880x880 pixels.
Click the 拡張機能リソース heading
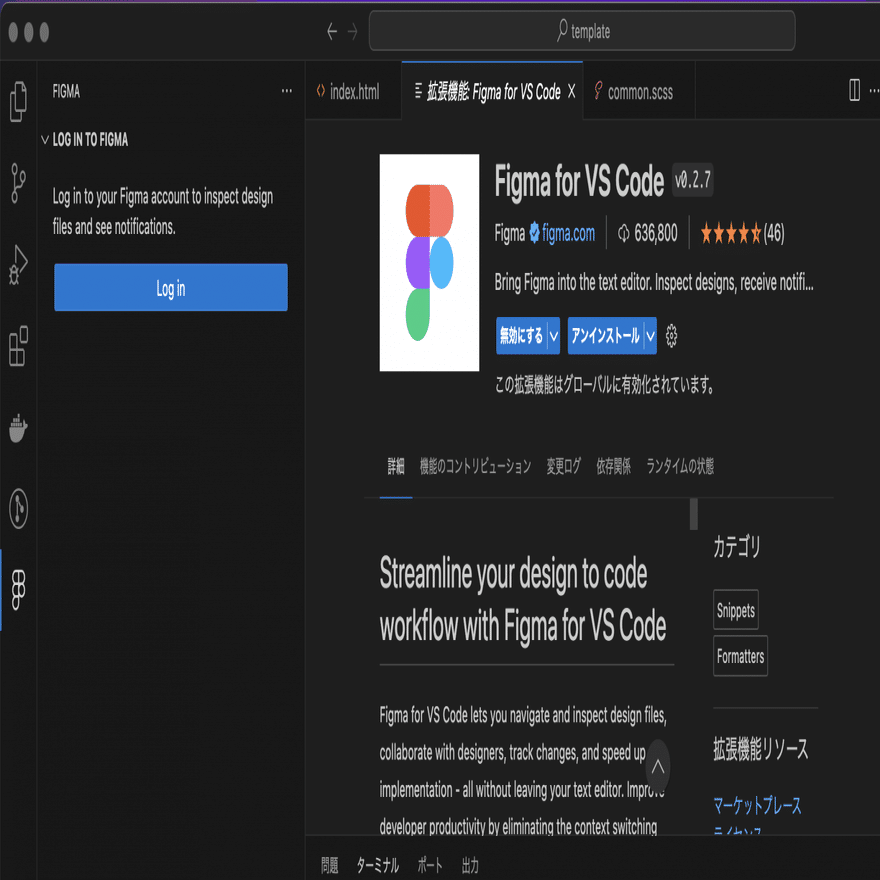coord(760,749)
